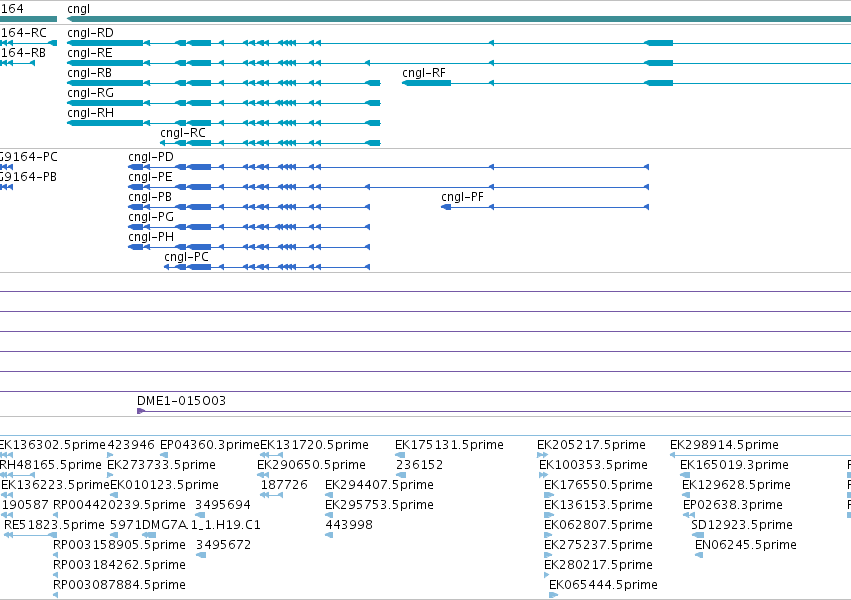Open the EN06245.5prime EST

click(746, 546)
